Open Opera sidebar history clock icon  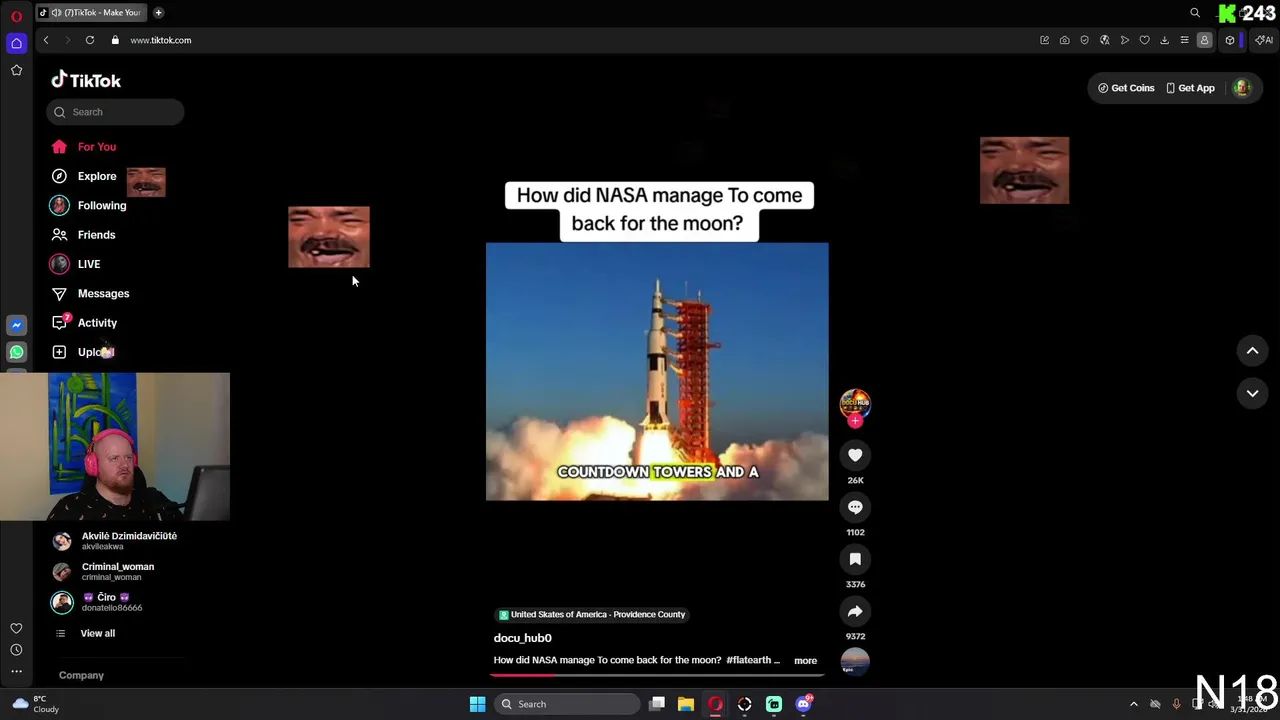(16, 650)
